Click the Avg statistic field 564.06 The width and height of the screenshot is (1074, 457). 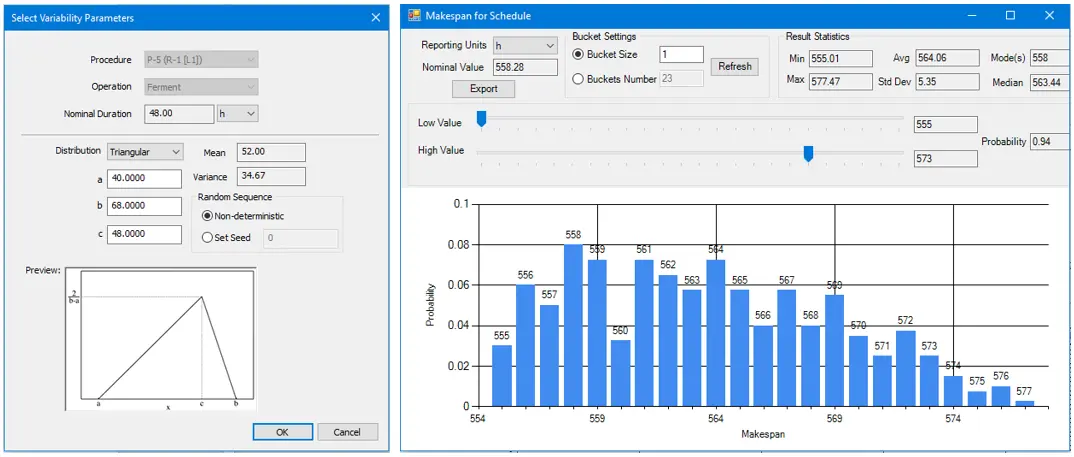click(947, 58)
